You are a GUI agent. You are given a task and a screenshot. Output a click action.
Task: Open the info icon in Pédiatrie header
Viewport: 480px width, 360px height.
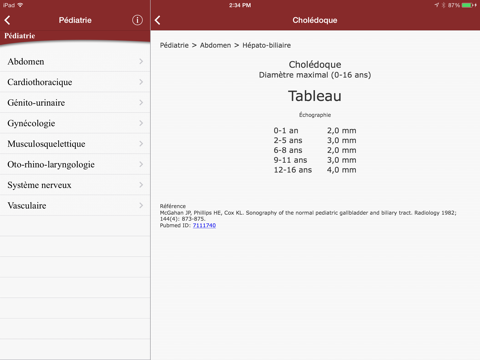(x=137, y=20)
